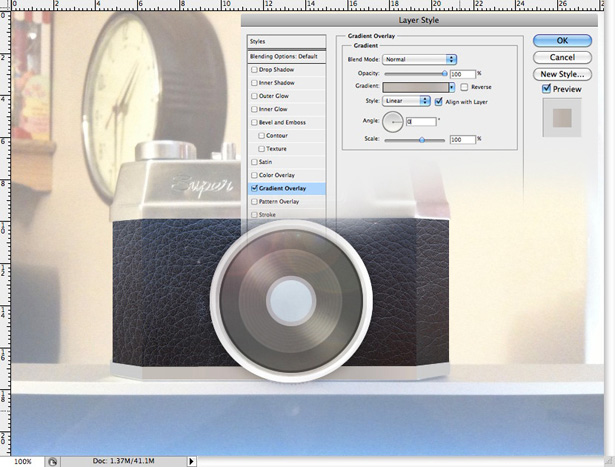Click the Layer Style dialog title bar
The height and width of the screenshot is (467, 615).
[419, 20]
